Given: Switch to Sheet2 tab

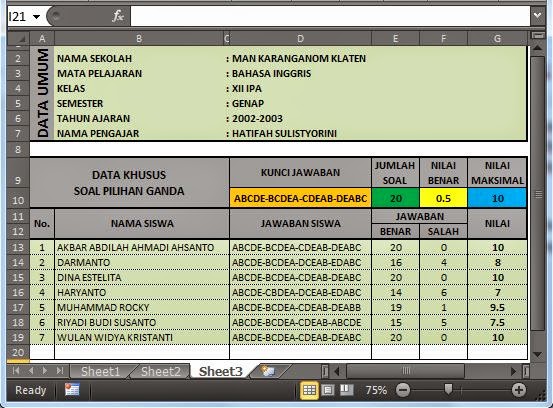Looking at the screenshot, I should point(160,371).
